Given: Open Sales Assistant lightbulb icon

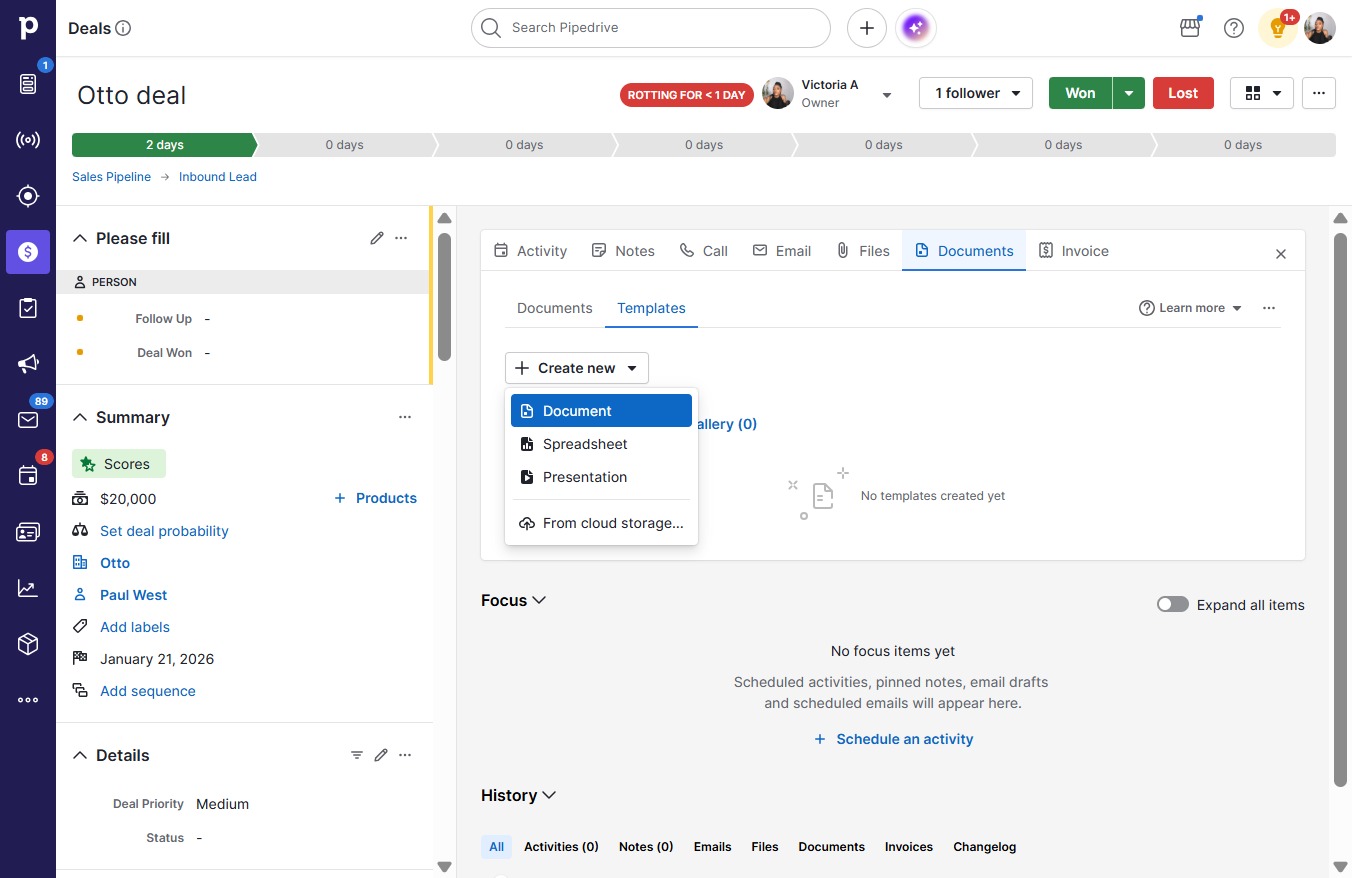Looking at the screenshot, I should (1277, 28).
